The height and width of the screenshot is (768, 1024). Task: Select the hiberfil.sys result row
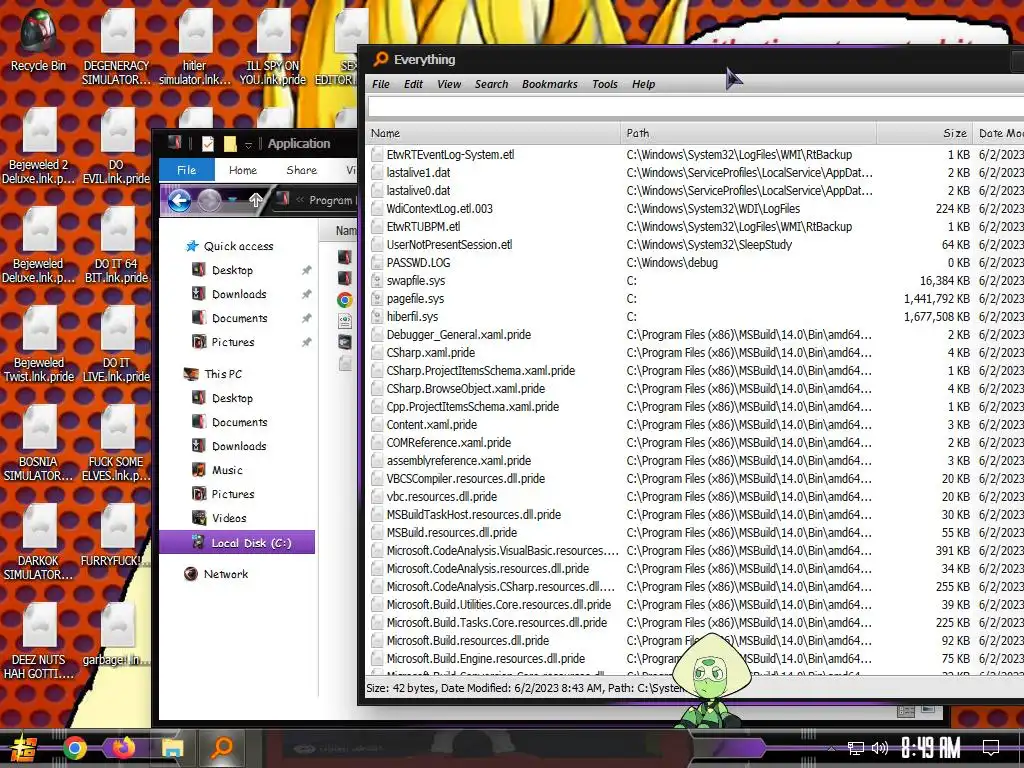(695, 317)
